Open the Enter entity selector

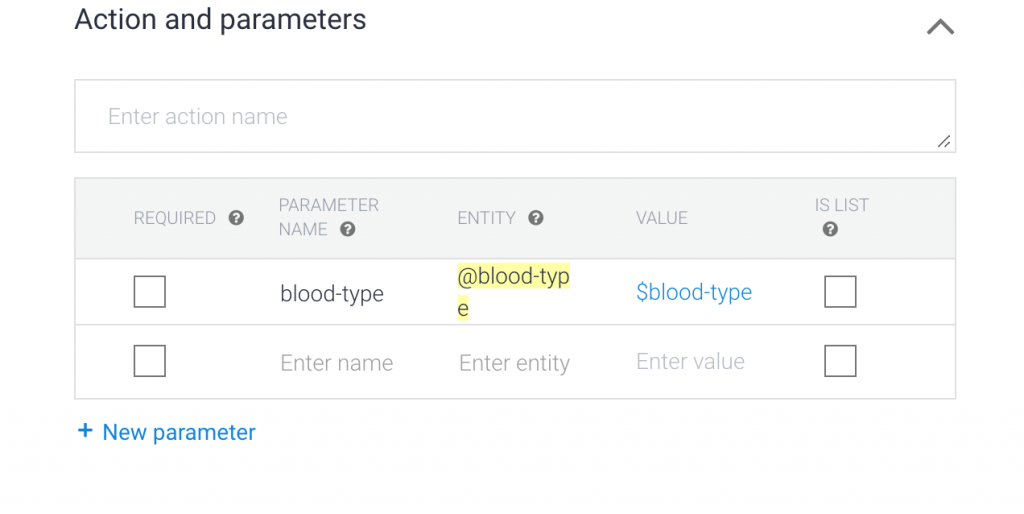(x=514, y=363)
